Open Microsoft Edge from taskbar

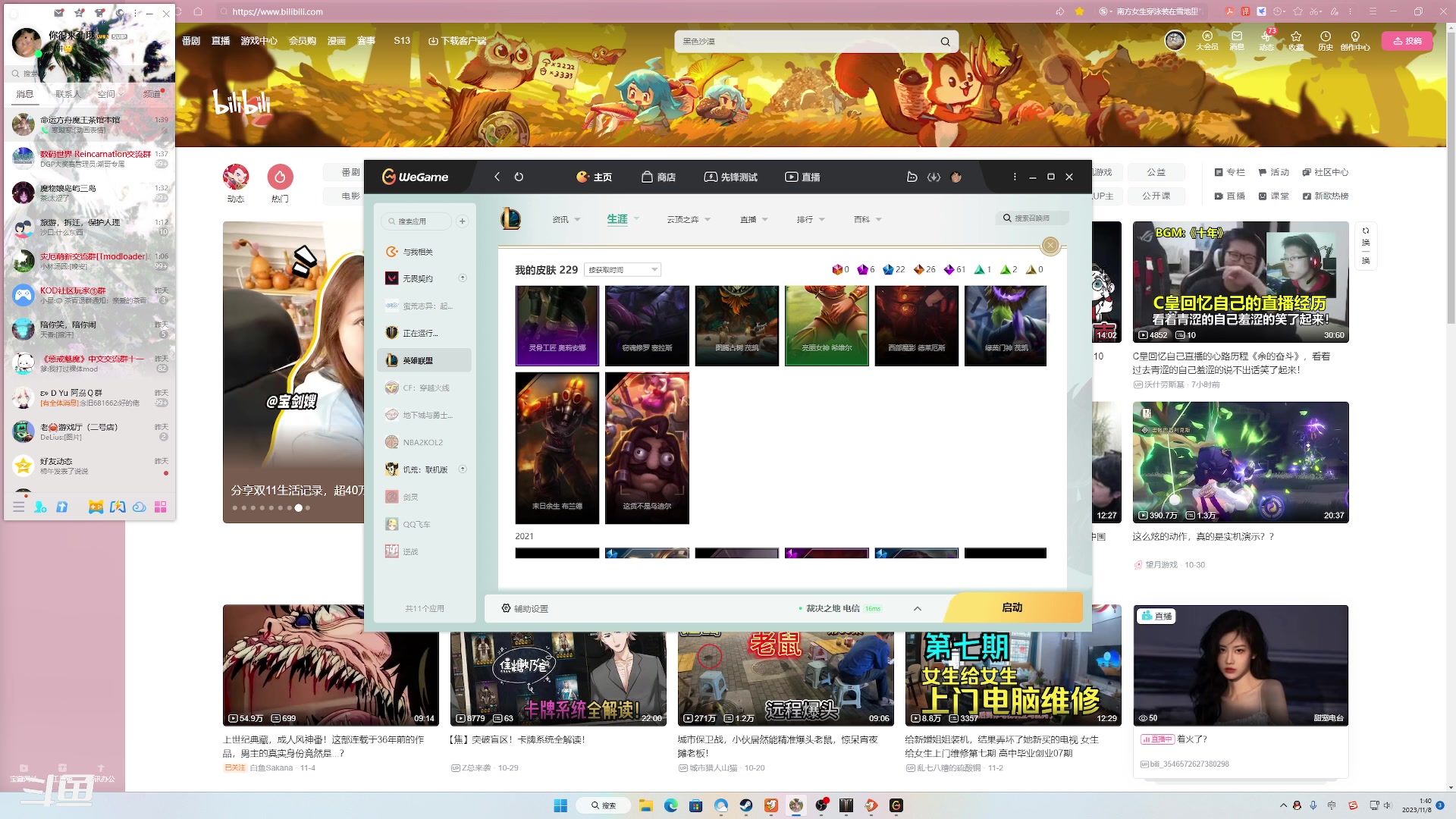(x=671, y=805)
